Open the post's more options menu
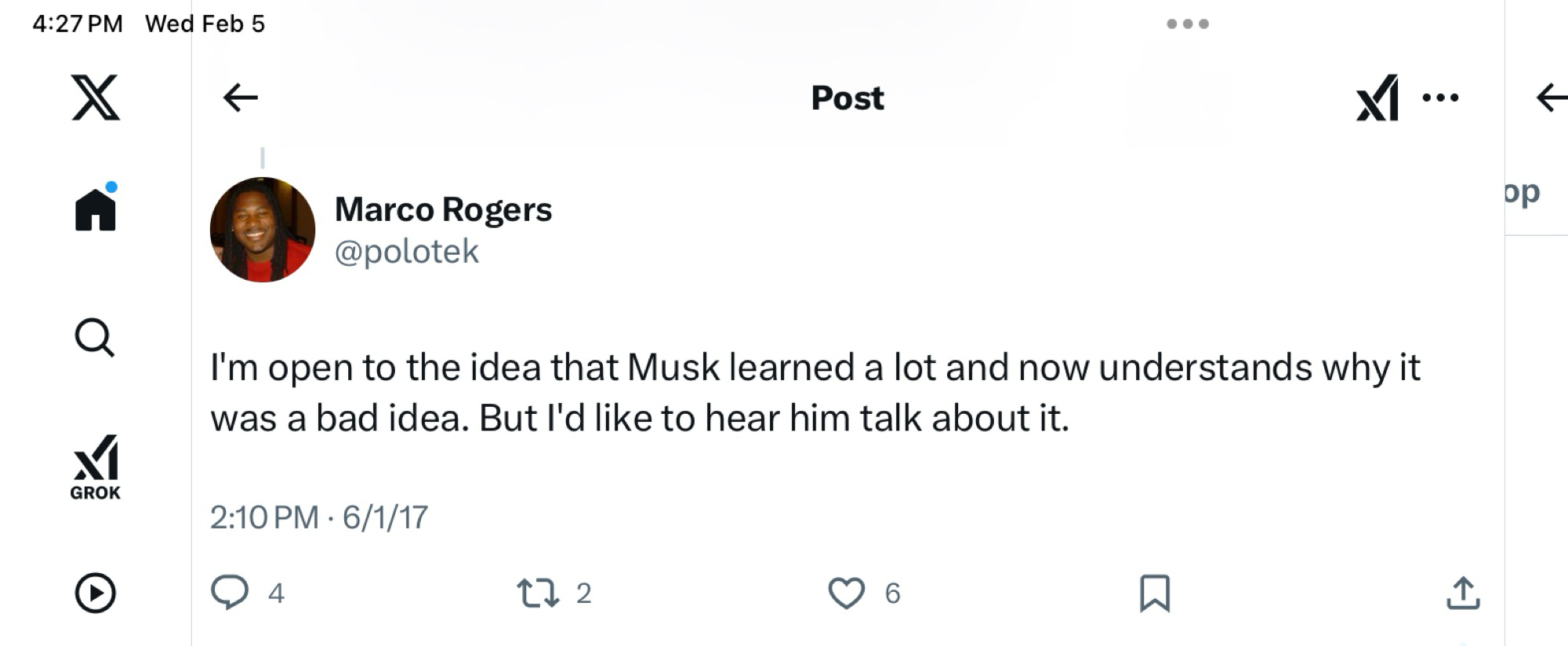 click(x=1440, y=98)
